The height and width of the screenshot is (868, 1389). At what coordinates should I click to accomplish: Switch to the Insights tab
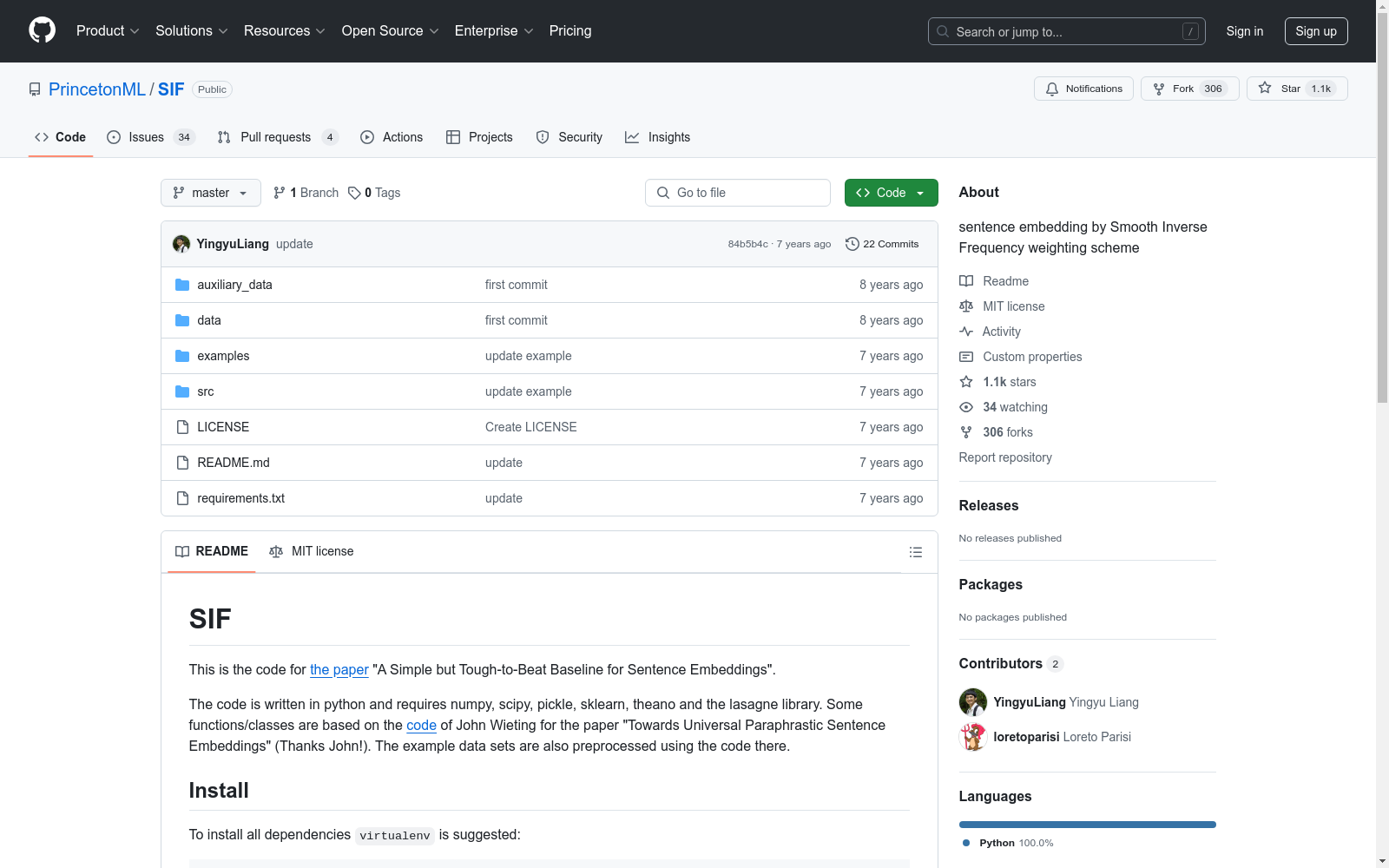[x=658, y=137]
